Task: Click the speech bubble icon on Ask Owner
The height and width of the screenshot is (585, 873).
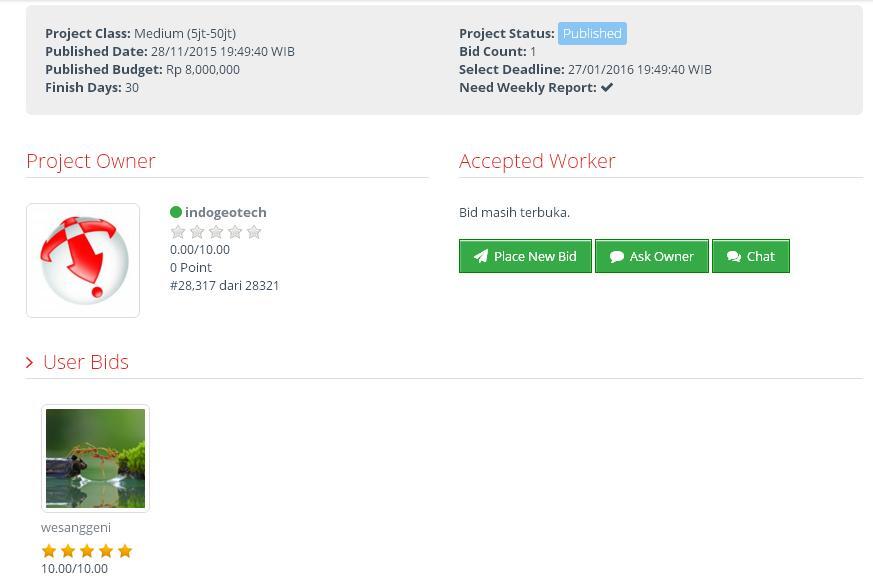Action: coord(617,256)
